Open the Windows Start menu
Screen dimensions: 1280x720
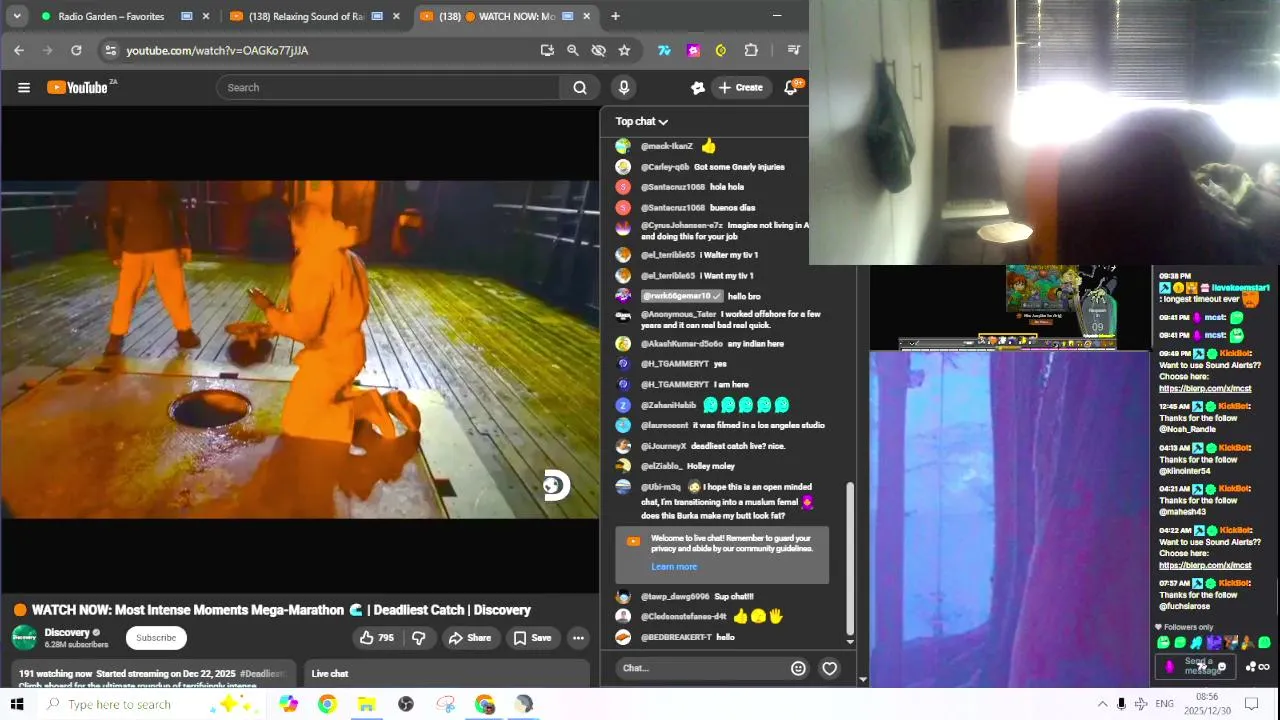pos(17,704)
